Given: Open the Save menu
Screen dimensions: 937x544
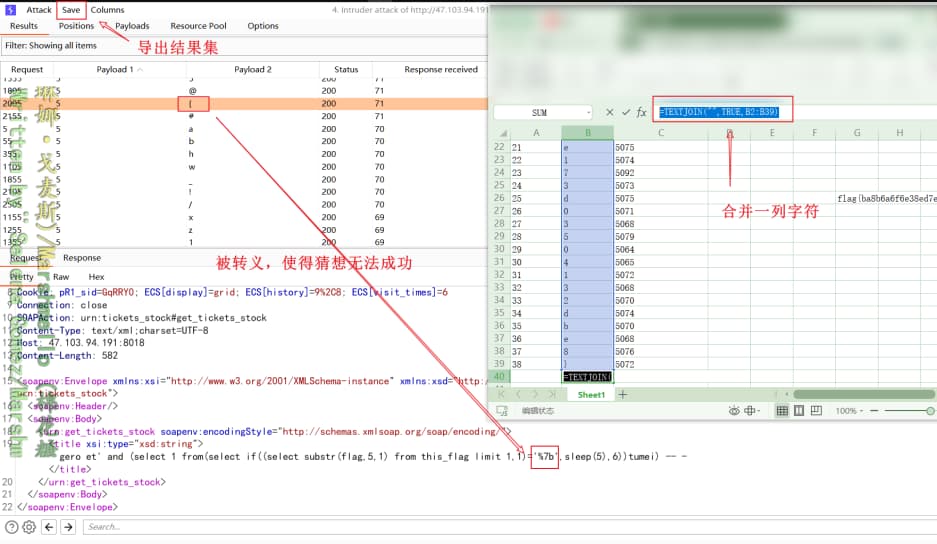Looking at the screenshot, I should (71, 10).
